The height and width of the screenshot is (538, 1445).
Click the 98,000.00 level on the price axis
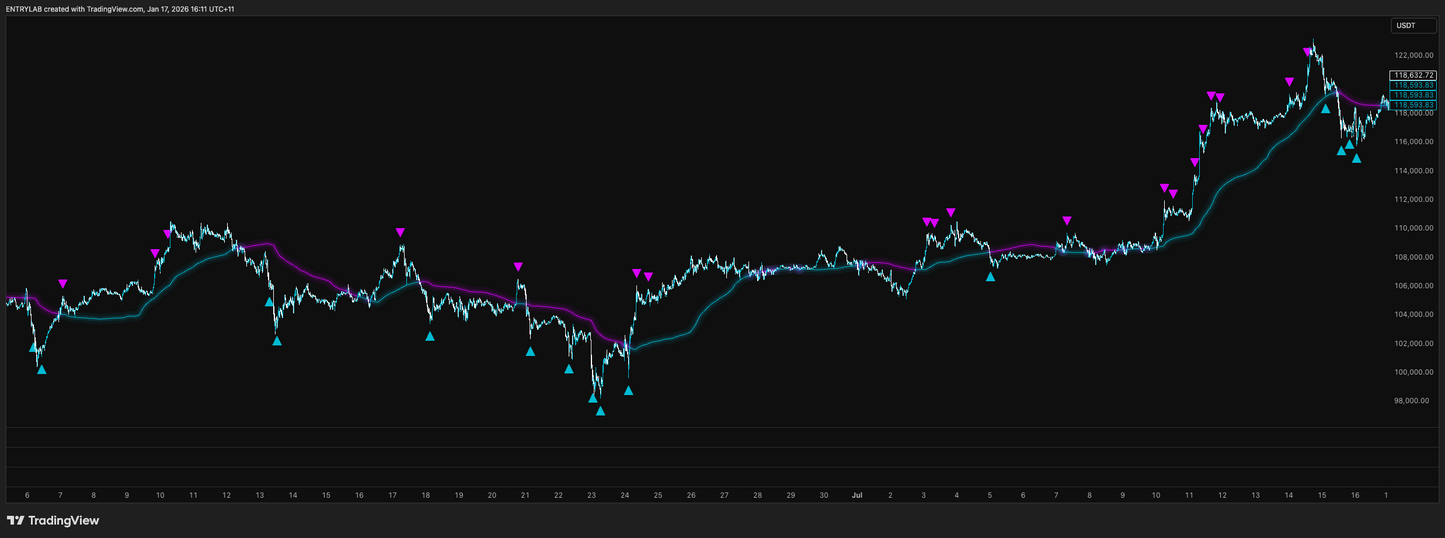coord(1410,401)
